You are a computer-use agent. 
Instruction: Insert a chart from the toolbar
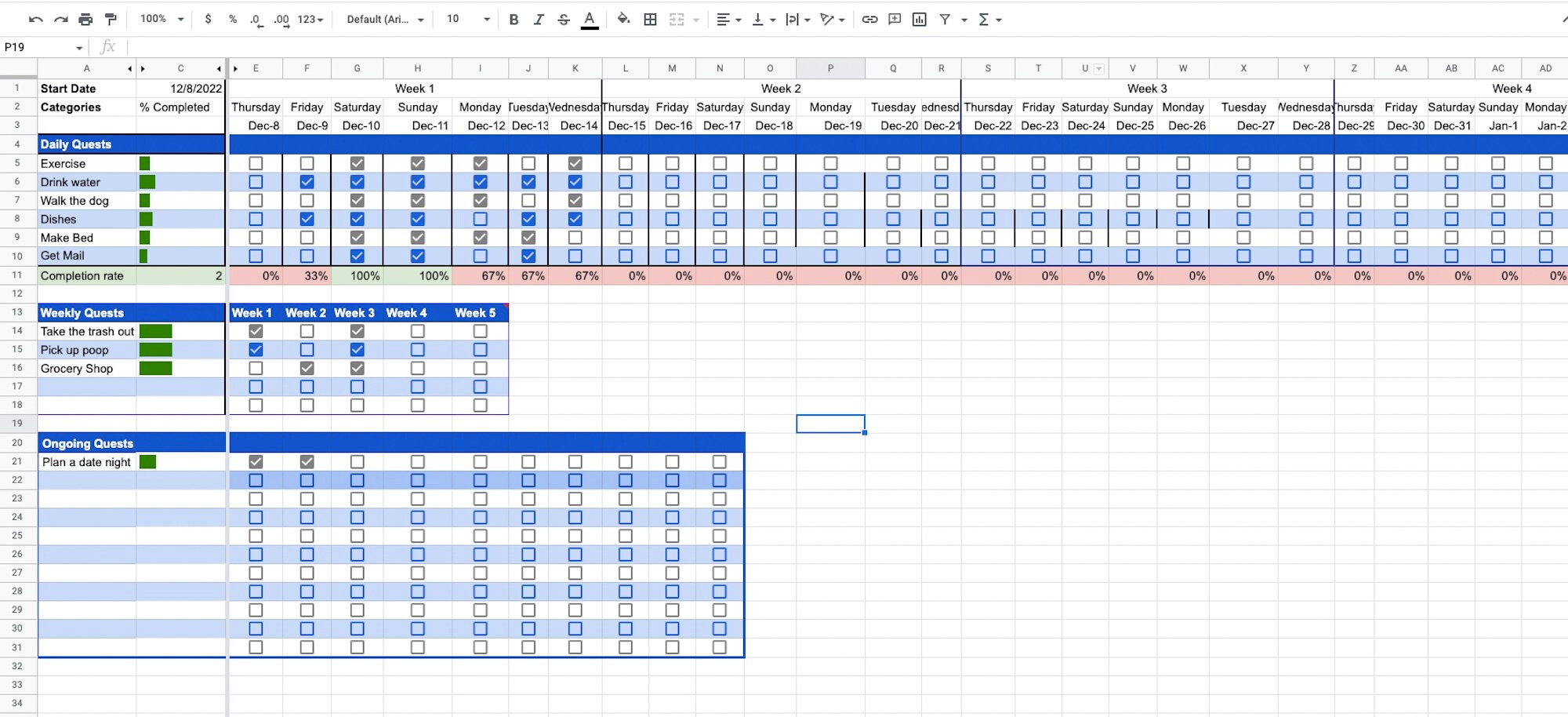(x=919, y=19)
